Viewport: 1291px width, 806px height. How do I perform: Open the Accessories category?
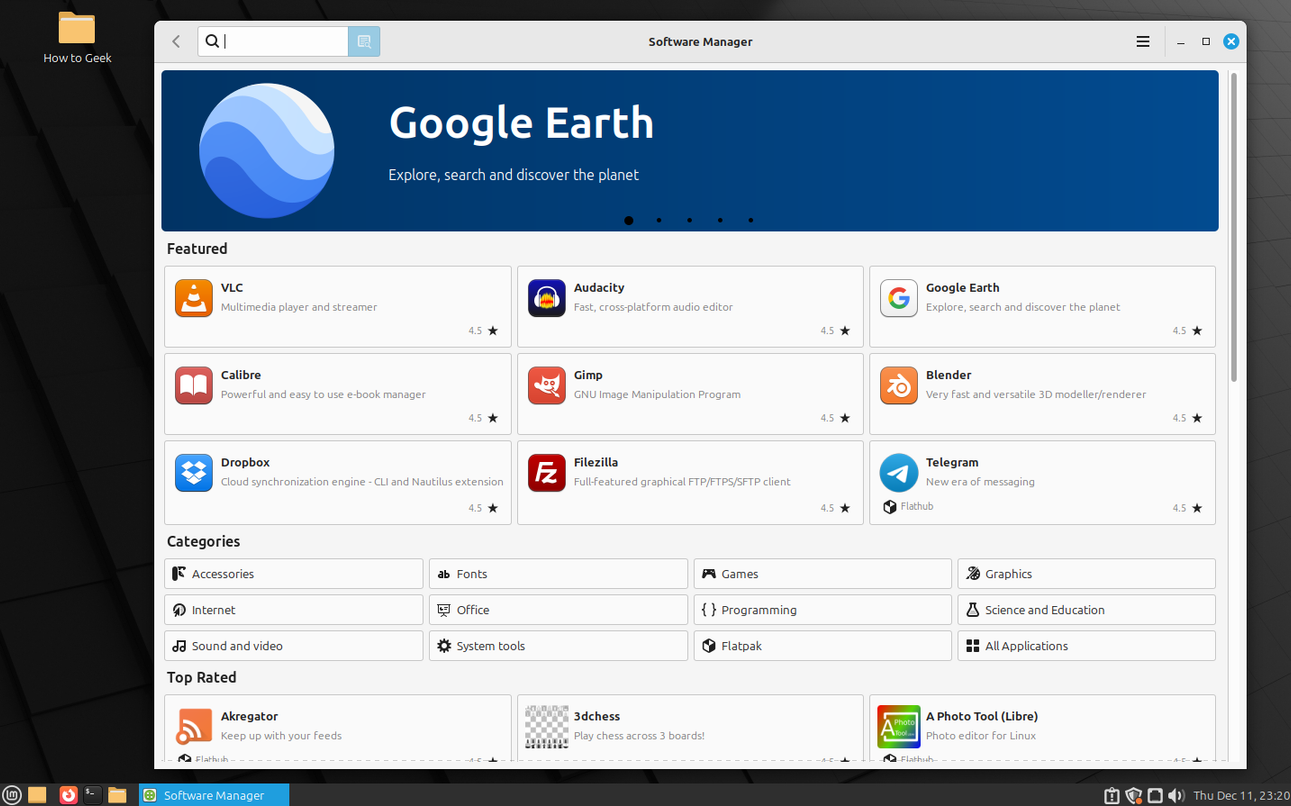294,574
